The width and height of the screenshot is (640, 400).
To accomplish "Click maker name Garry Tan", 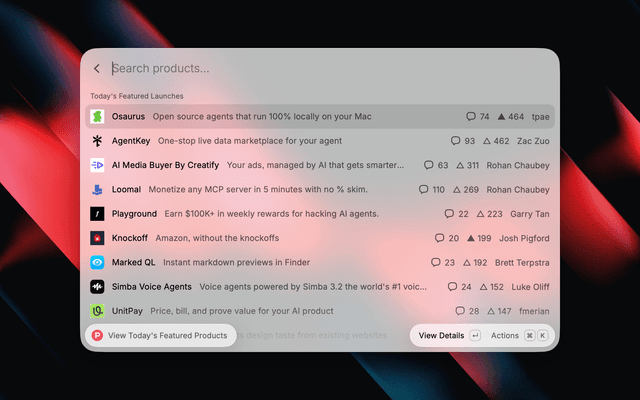I will pos(529,214).
